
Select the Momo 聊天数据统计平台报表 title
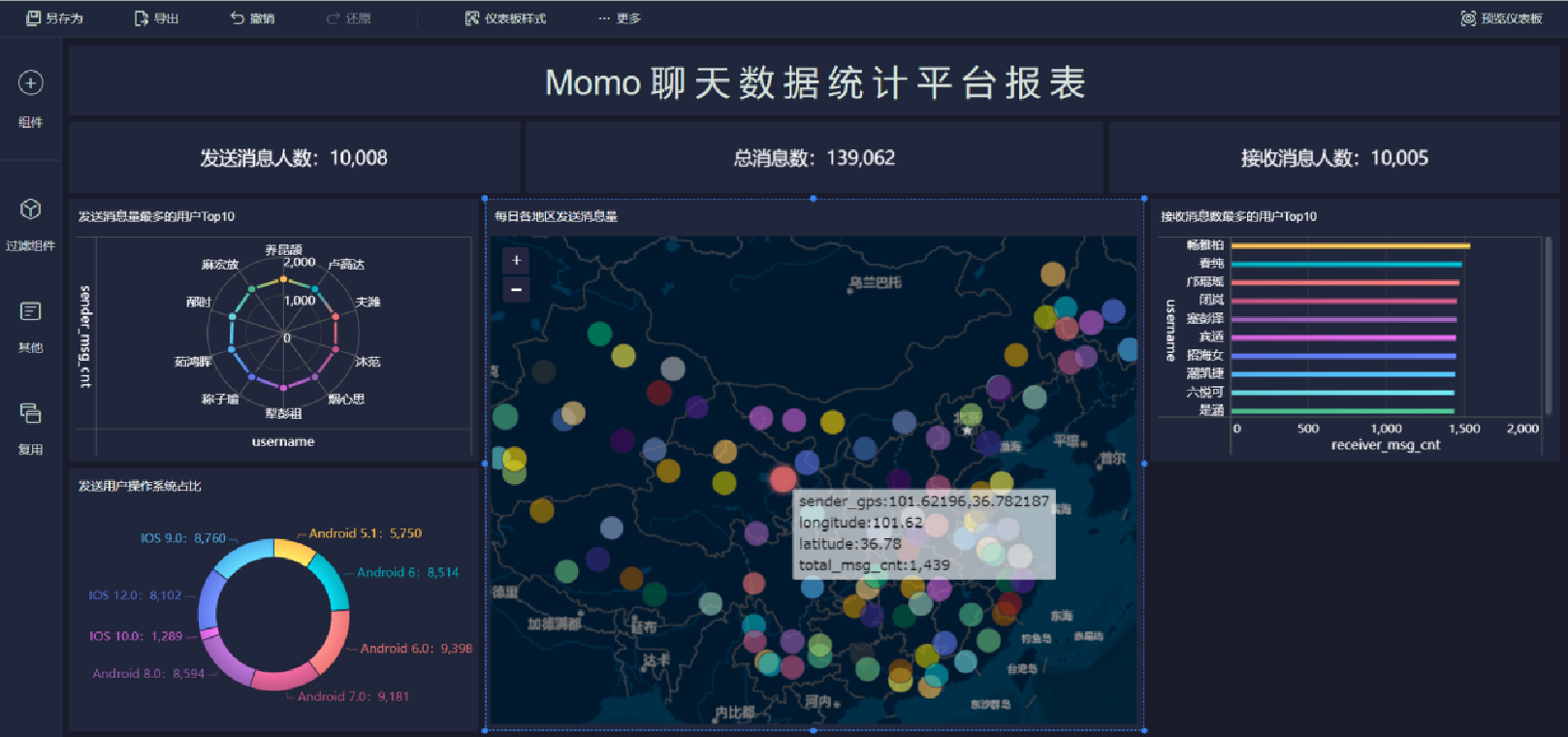point(815,83)
